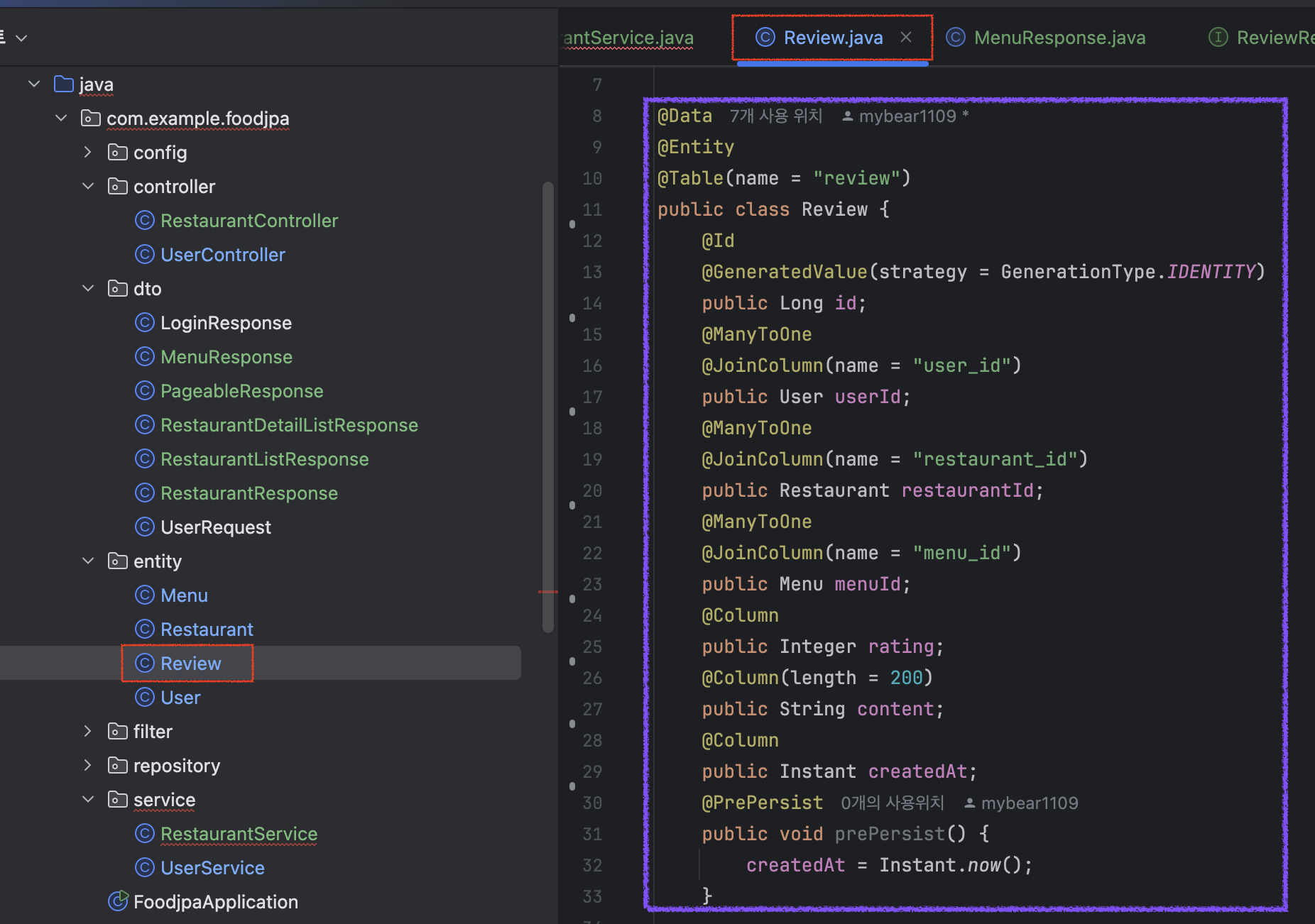Expand the filter package
Screen dimensions: 1315x924
pos(87,731)
